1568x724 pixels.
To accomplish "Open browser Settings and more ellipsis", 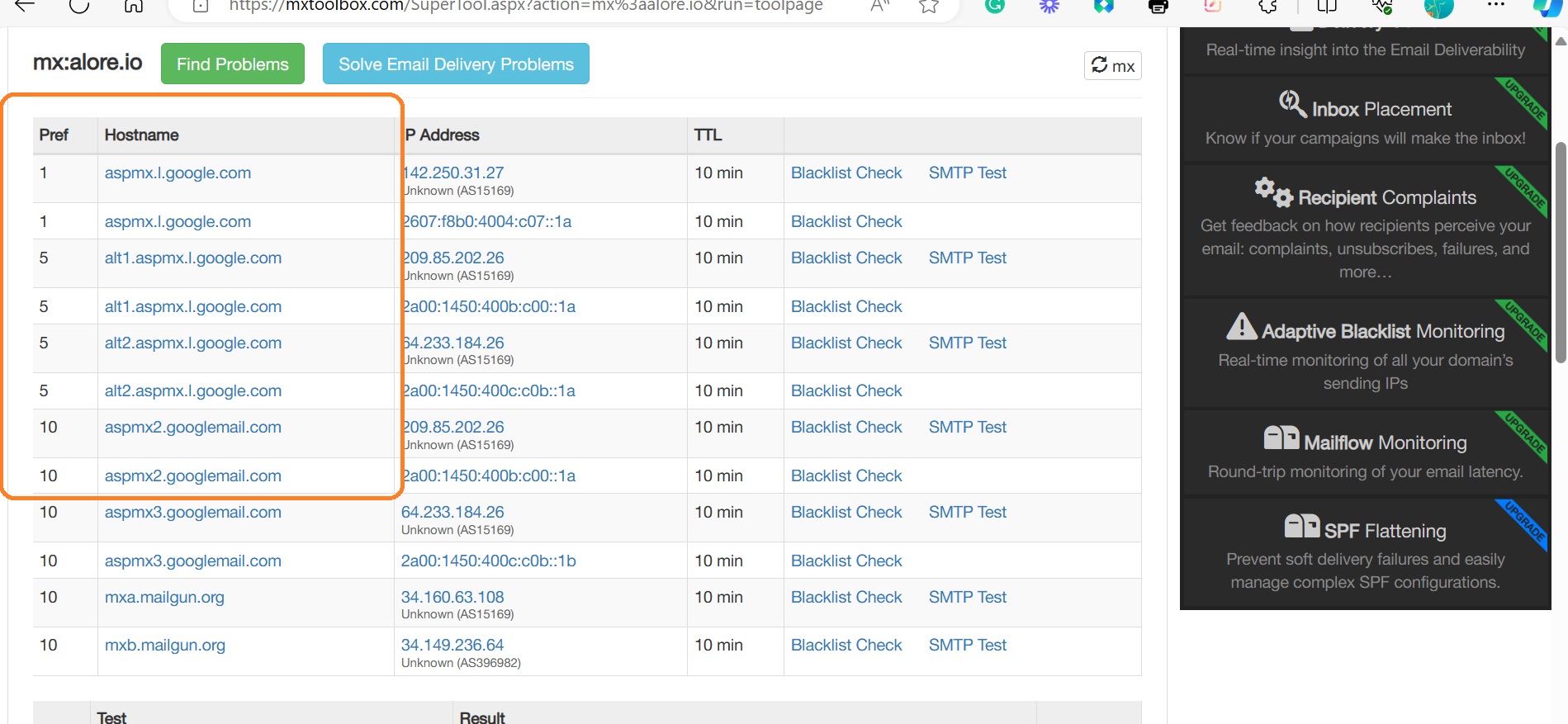I will click(1495, 6).
